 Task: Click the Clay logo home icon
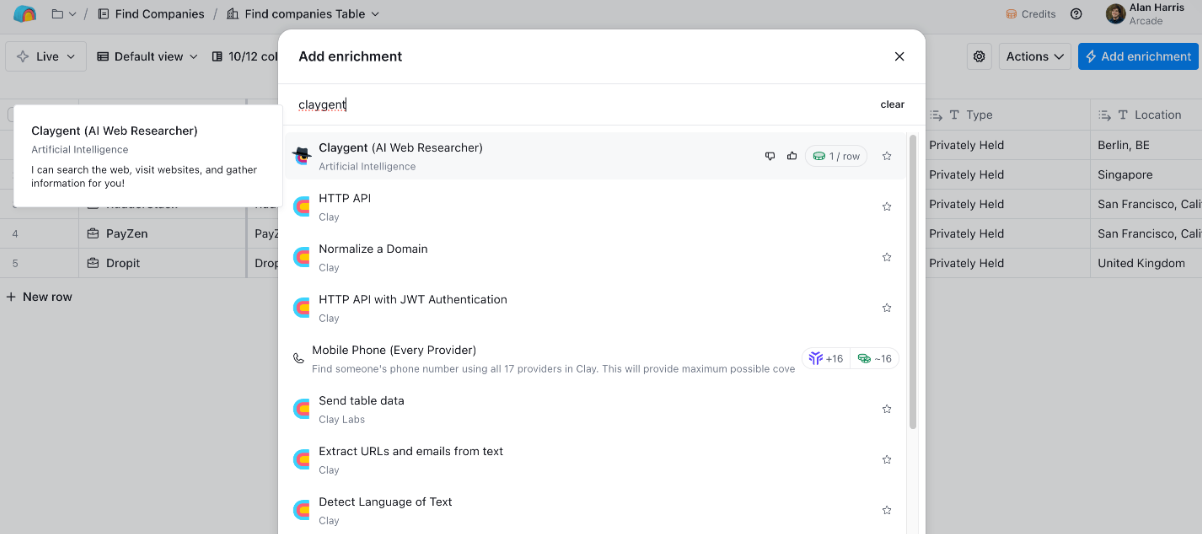coord(25,14)
